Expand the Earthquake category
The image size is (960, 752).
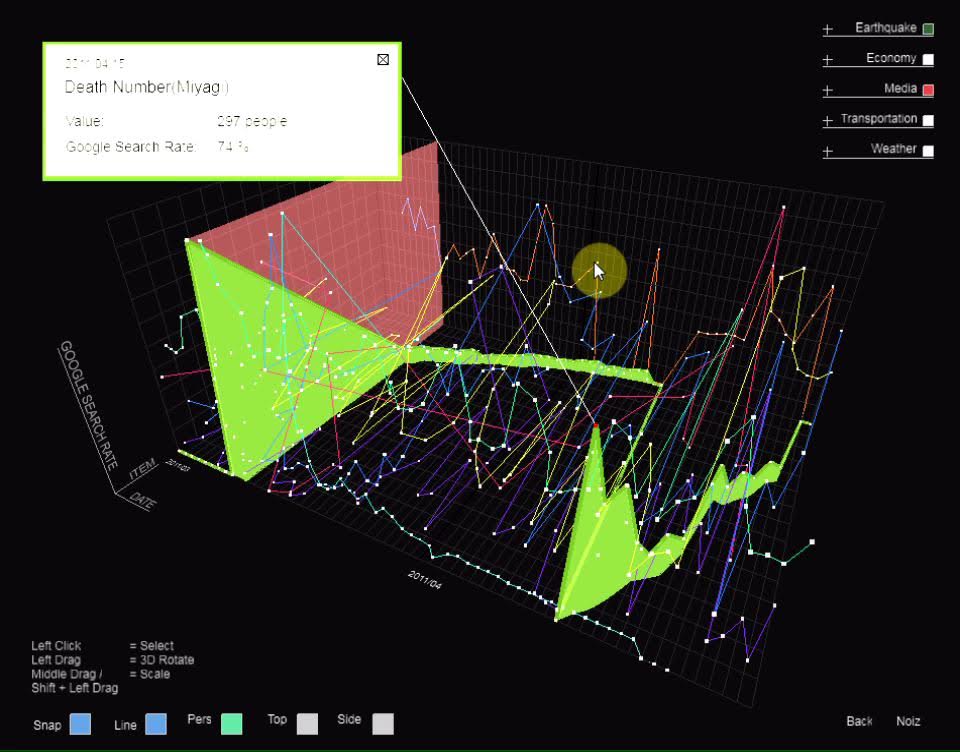click(827, 30)
